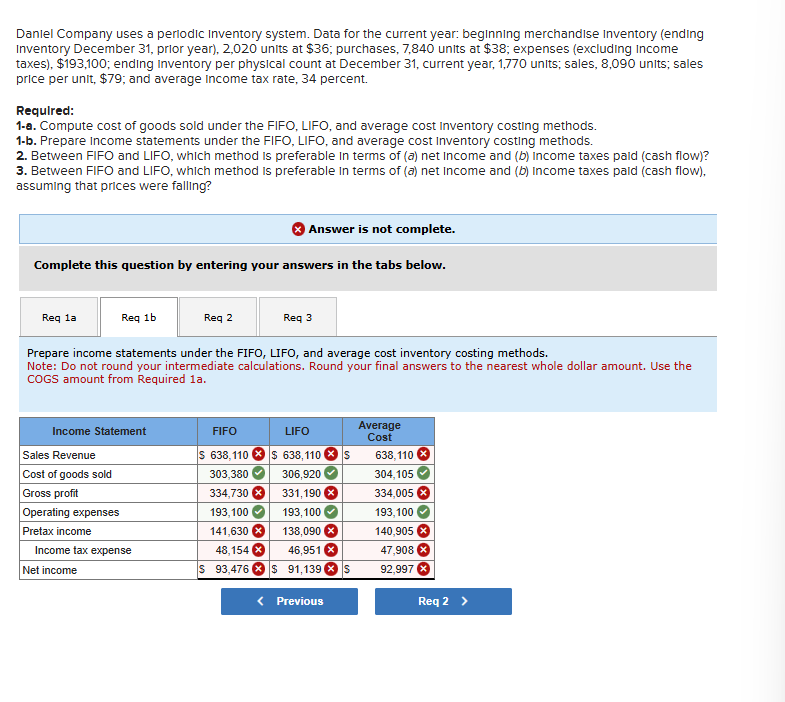Click green check beside FIFO operating expenses
Image resolution: width=785 pixels, height=702 pixels.
tap(258, 512)
